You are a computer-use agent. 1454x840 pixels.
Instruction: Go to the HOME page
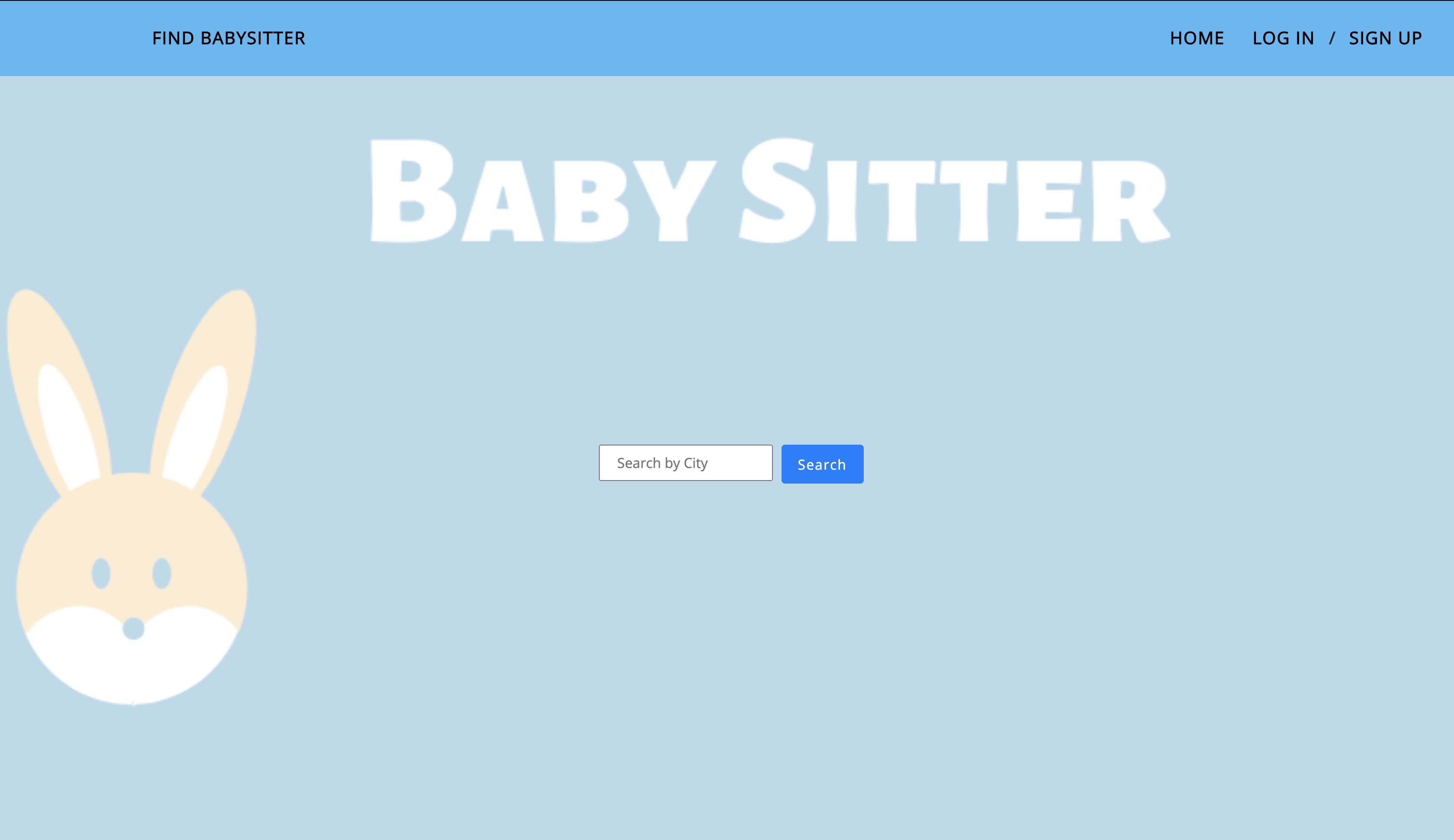click(1197, 38)
